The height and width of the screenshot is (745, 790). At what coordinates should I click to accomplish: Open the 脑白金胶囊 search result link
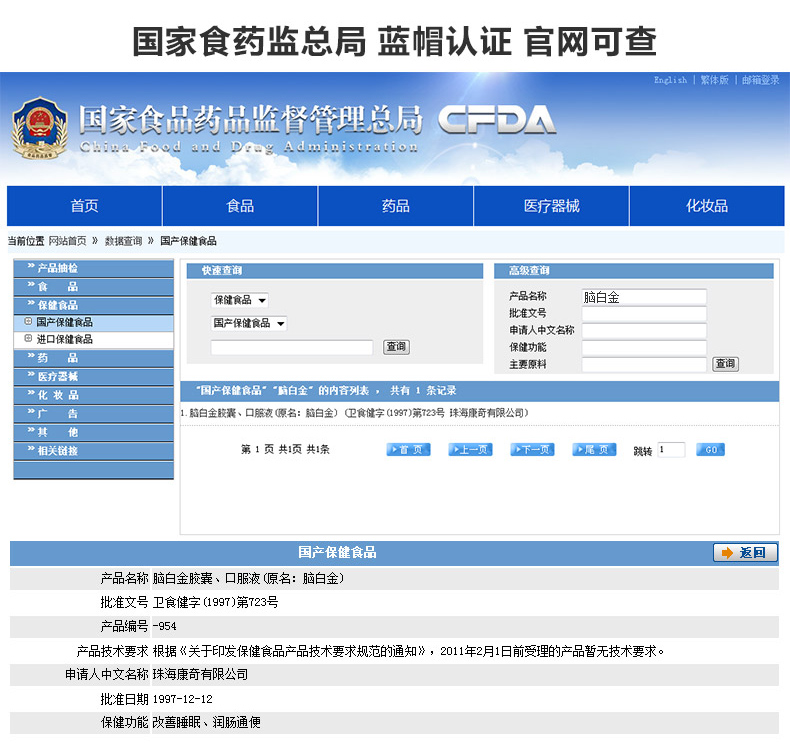pos(354,413)
